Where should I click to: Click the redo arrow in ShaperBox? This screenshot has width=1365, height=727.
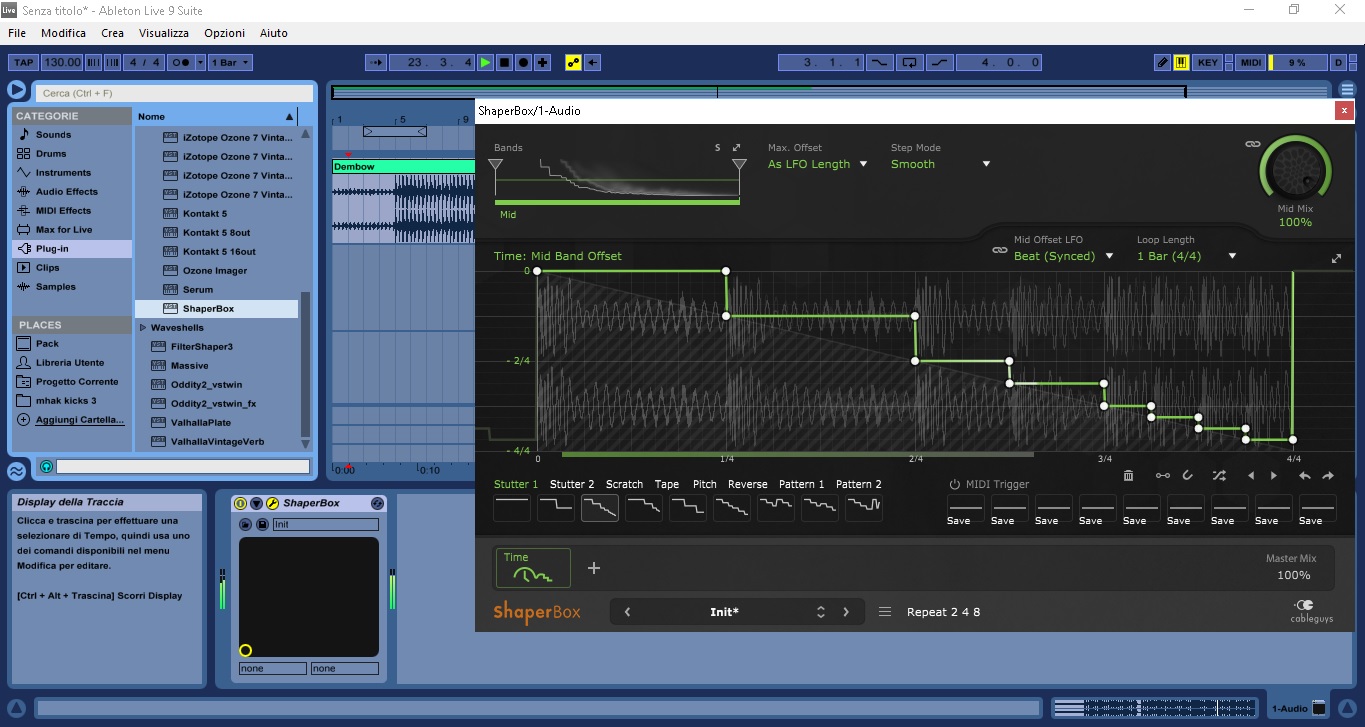[1328, 476]
